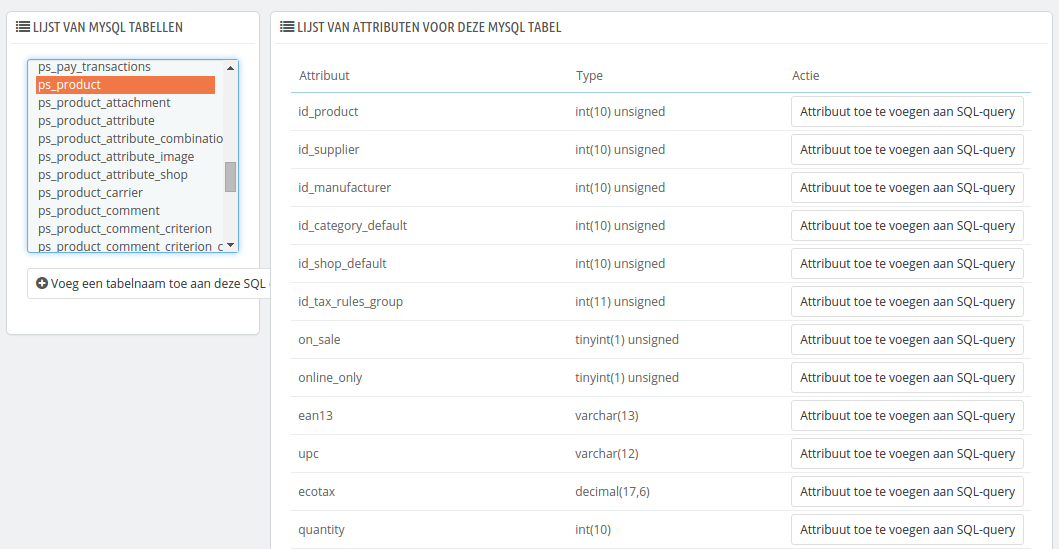Add id_product attribute to SQL query
1059x549 pixels.
click(907, 111)
